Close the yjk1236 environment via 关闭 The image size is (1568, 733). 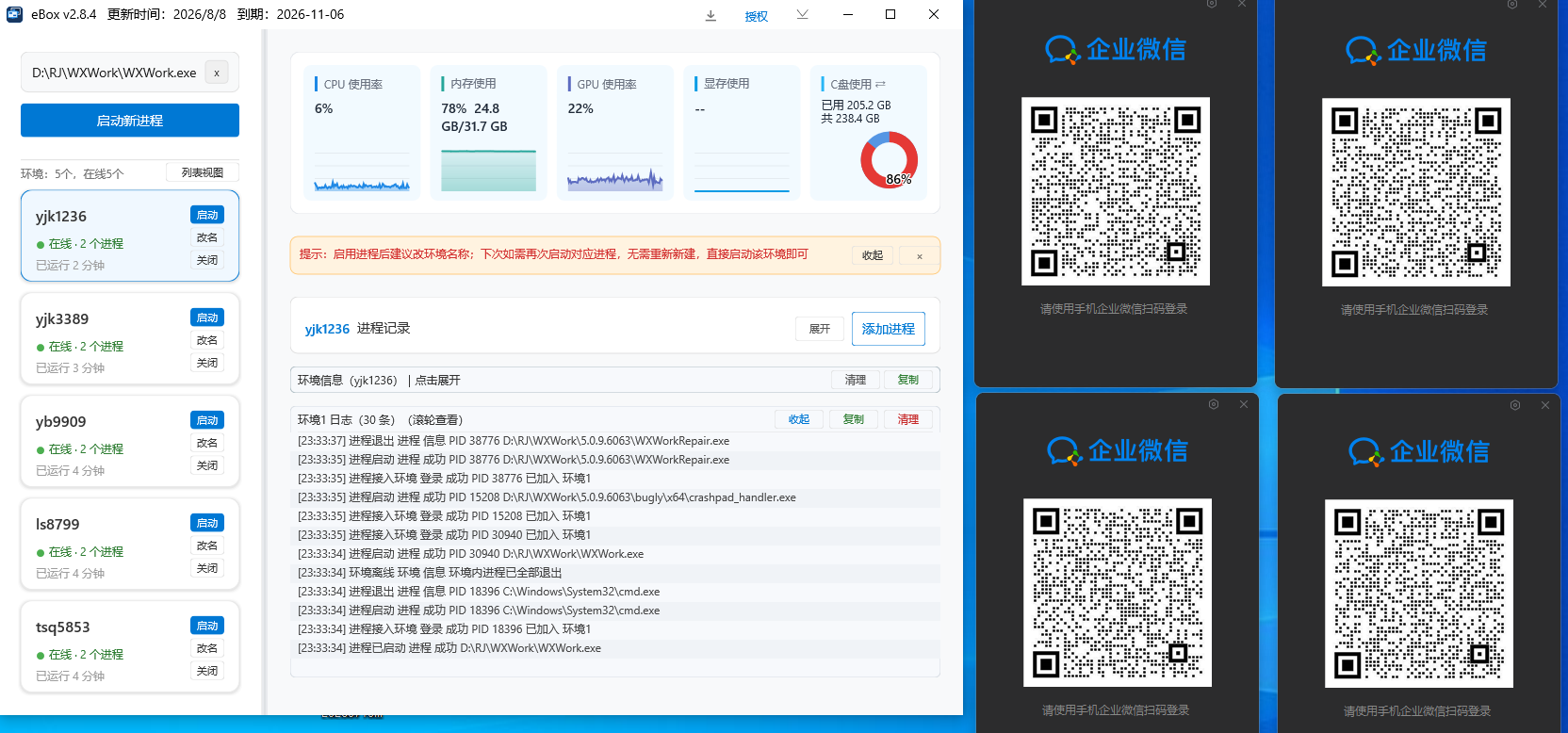coord(207,260)
